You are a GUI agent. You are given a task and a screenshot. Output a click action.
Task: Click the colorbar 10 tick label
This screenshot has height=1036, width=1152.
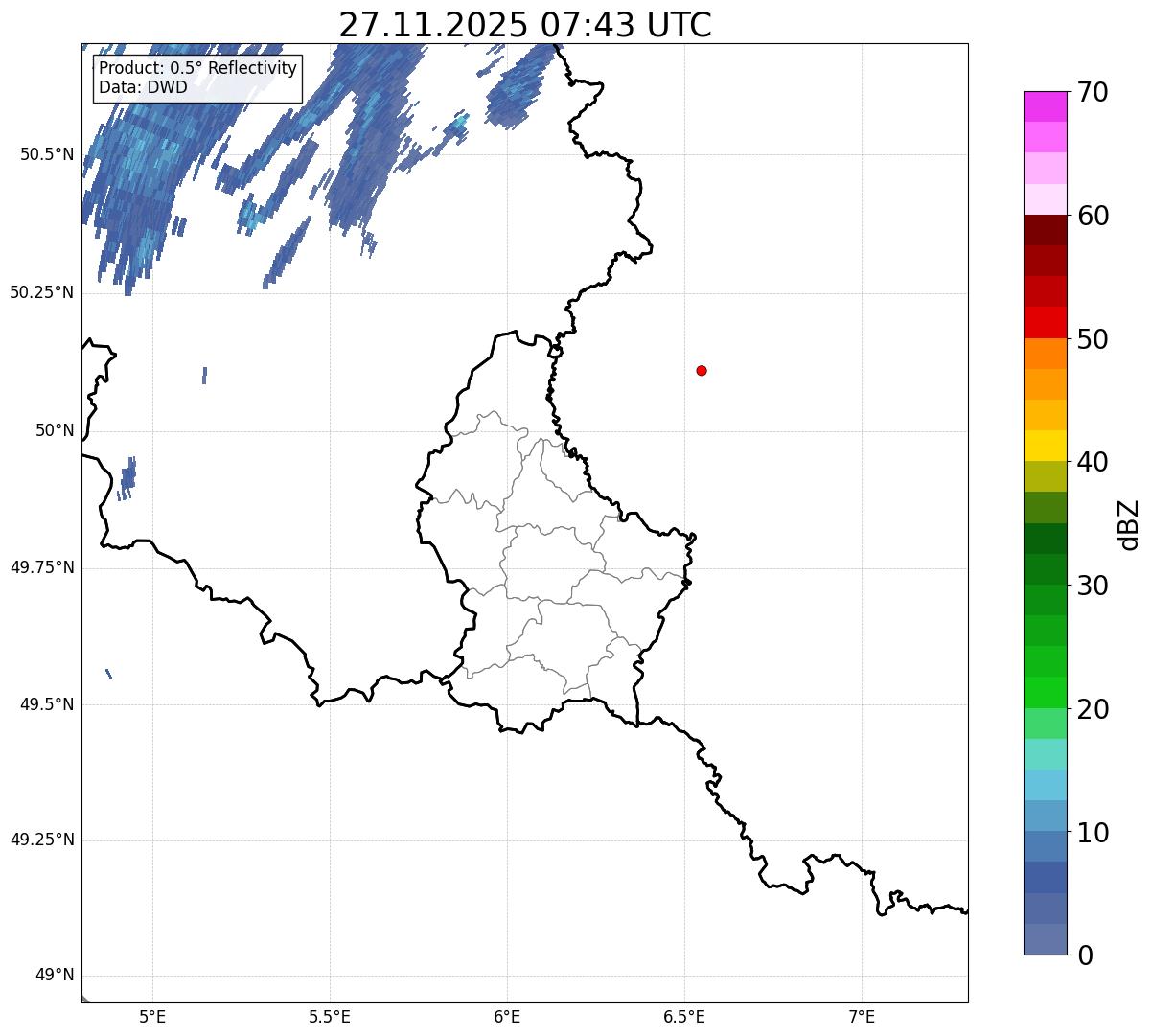coord(1093,833)
